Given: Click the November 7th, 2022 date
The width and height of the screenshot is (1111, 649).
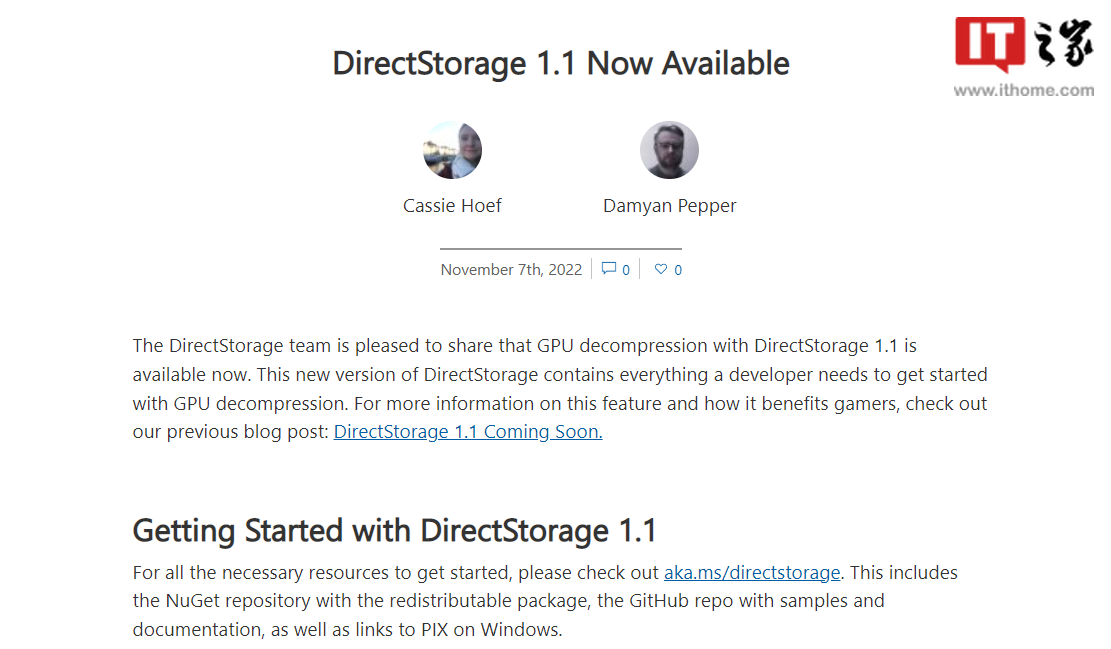Looking at the screenshot, I should coord(511,270).
